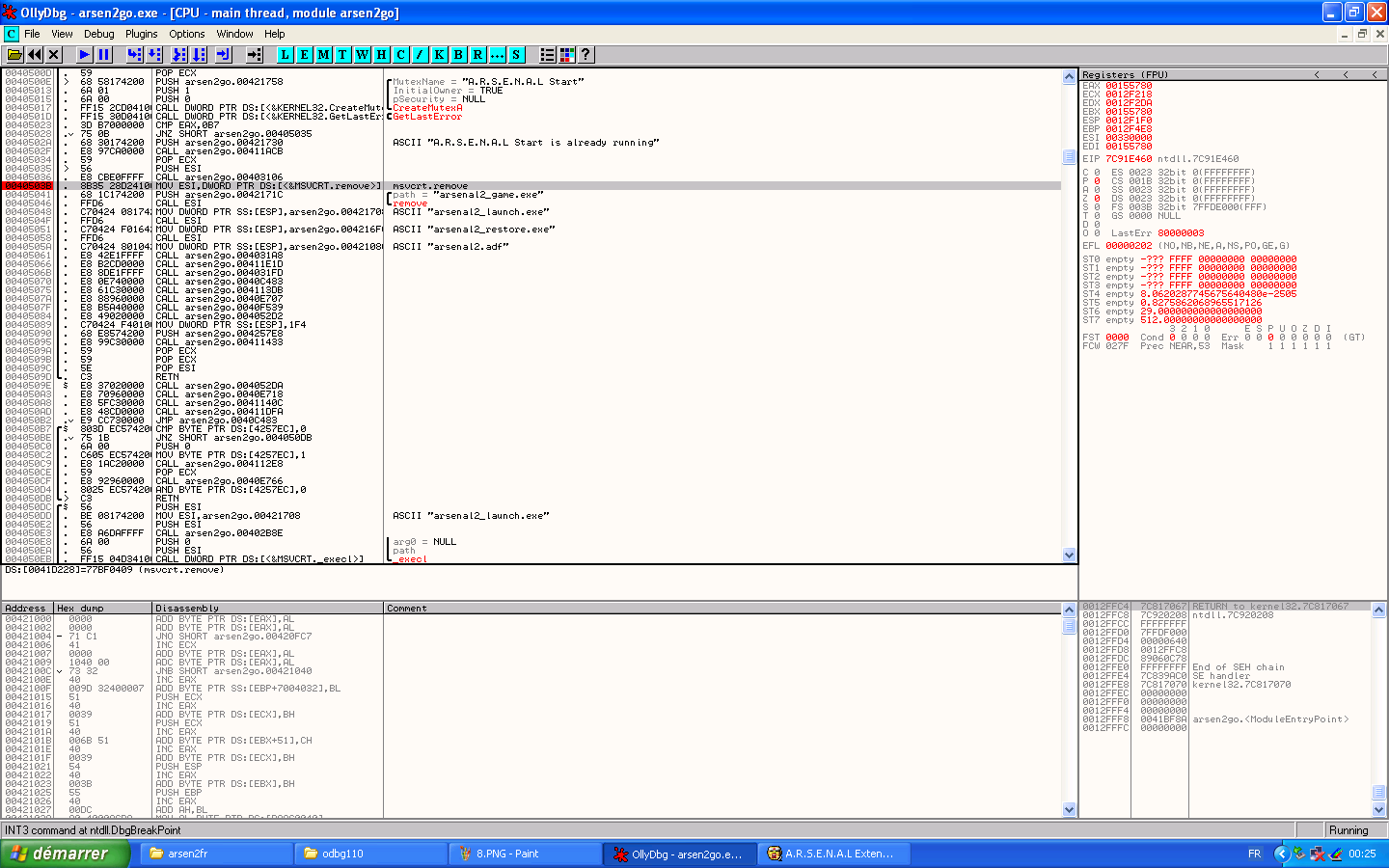Show the Source window (S button)
1389x868 pixels.
click(x=517, y=55)
